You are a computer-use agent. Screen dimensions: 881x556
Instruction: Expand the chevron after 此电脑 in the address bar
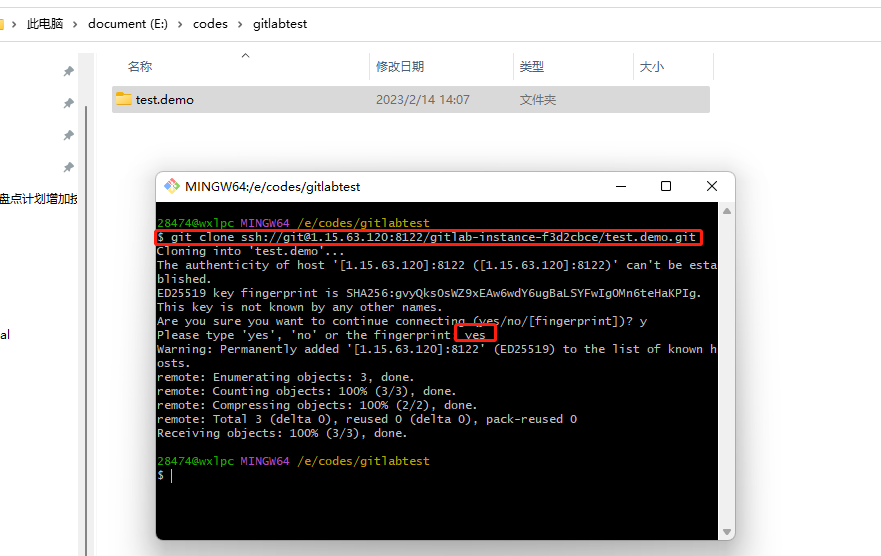pos(75,24)
